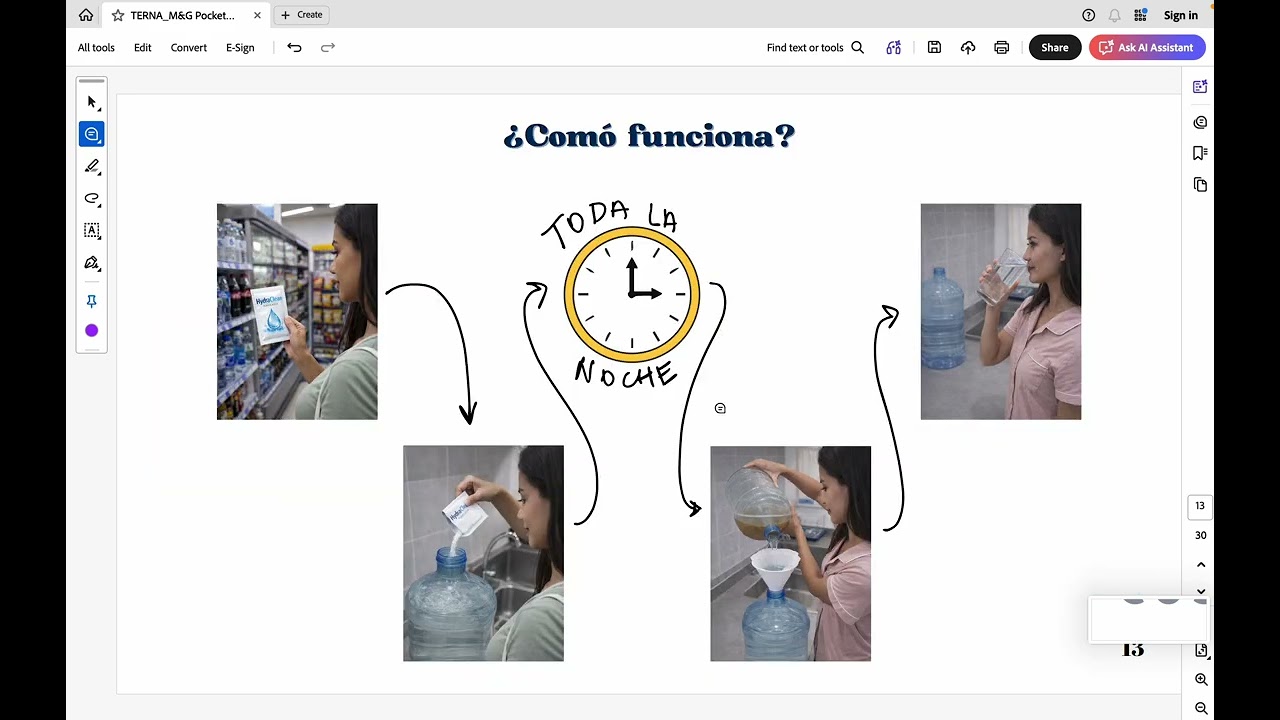The height and width of the screenshot is (720, 1280).
Task: Open Ask AI Assistant
Action: pyautogui.click(x=1147, y=47)
